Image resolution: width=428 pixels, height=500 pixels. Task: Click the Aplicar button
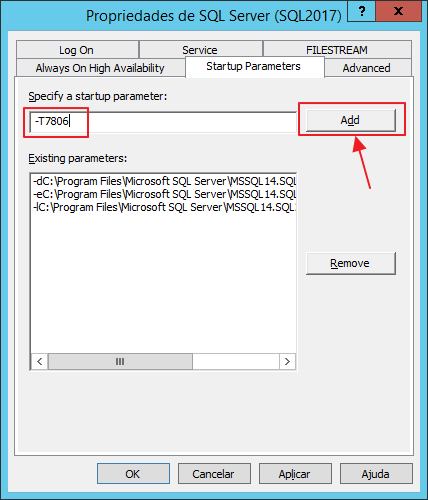[x=295, y=474]
